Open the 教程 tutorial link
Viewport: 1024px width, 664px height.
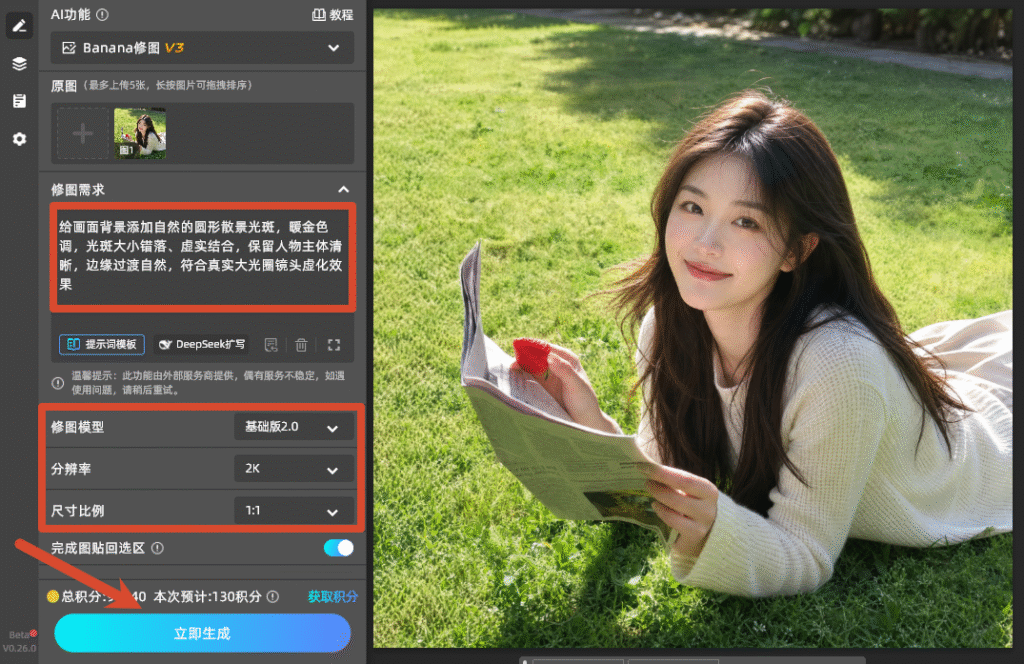click(x=332, y=14)
